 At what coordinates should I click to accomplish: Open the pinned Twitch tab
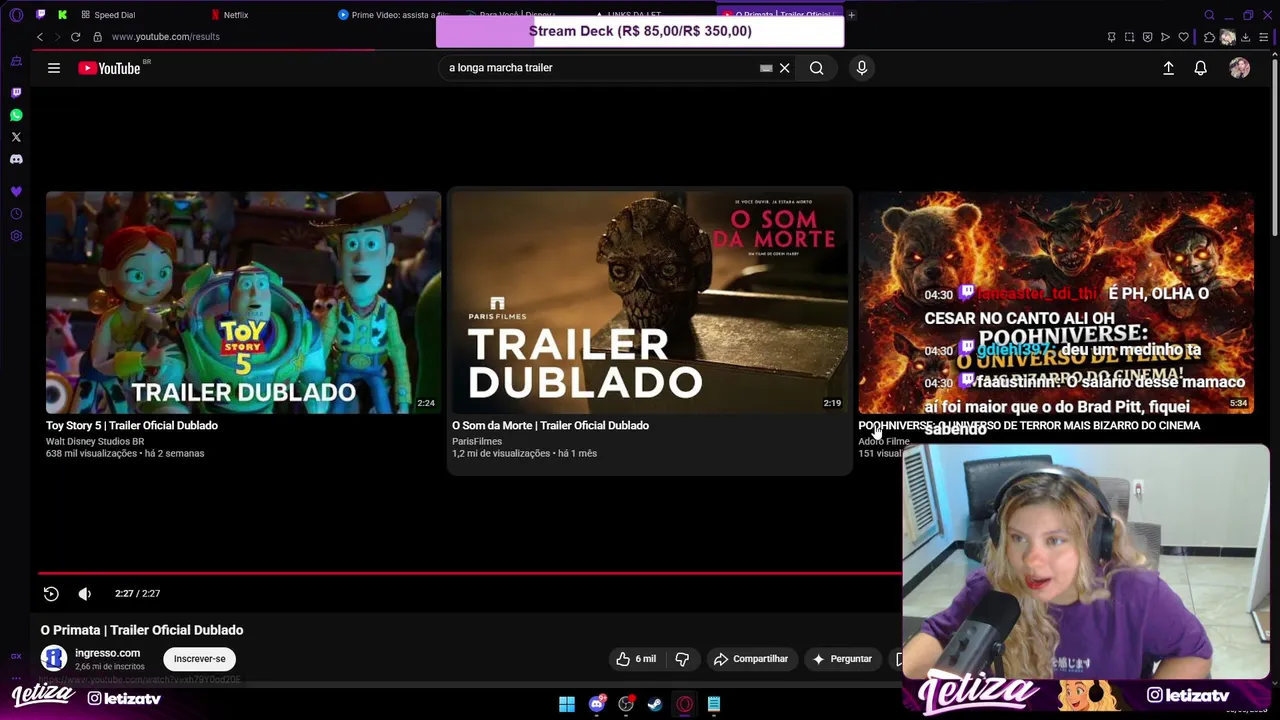[40, 15]
